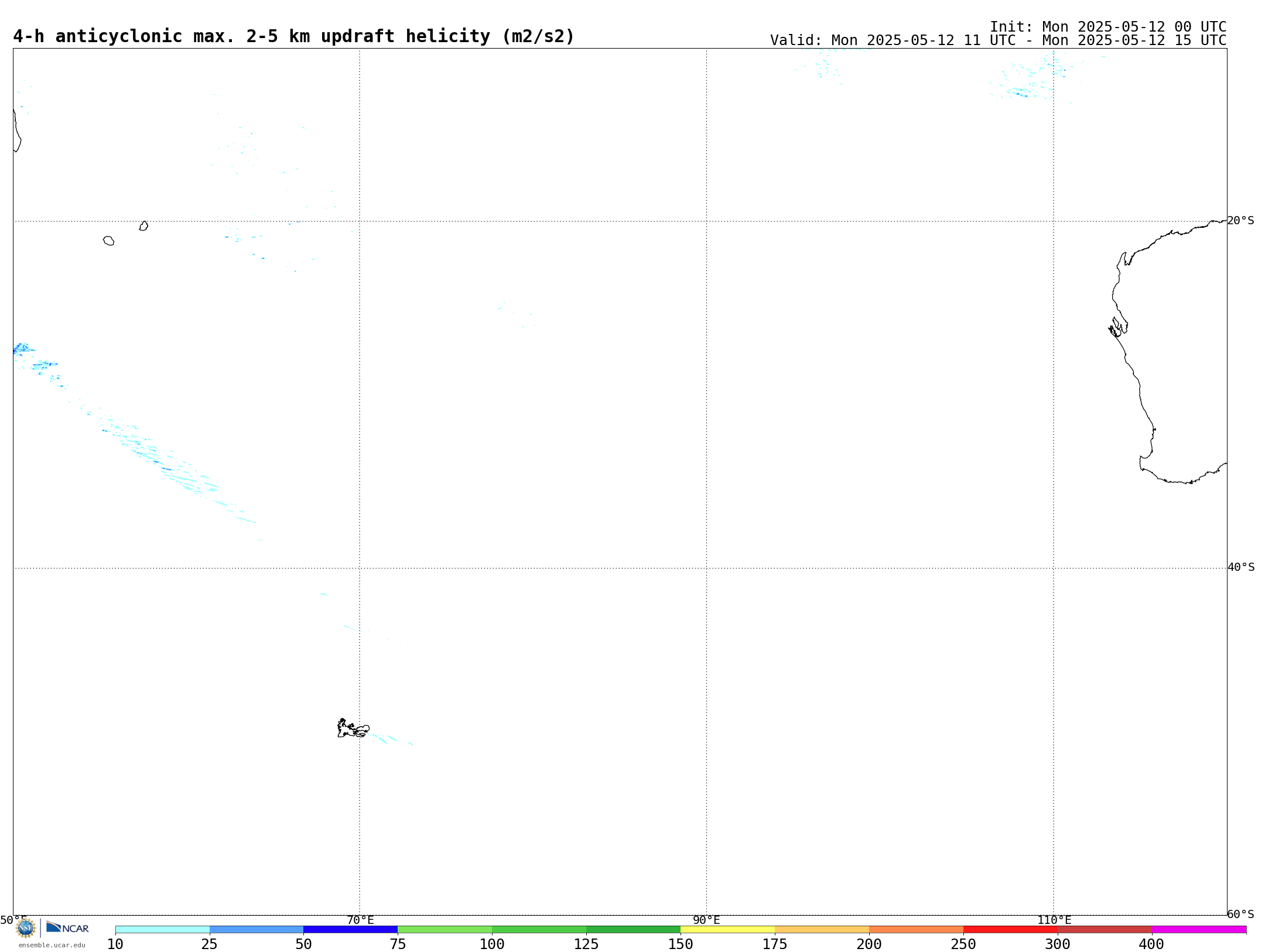Click the light orange 175-200 color segment

click(822, 930)
